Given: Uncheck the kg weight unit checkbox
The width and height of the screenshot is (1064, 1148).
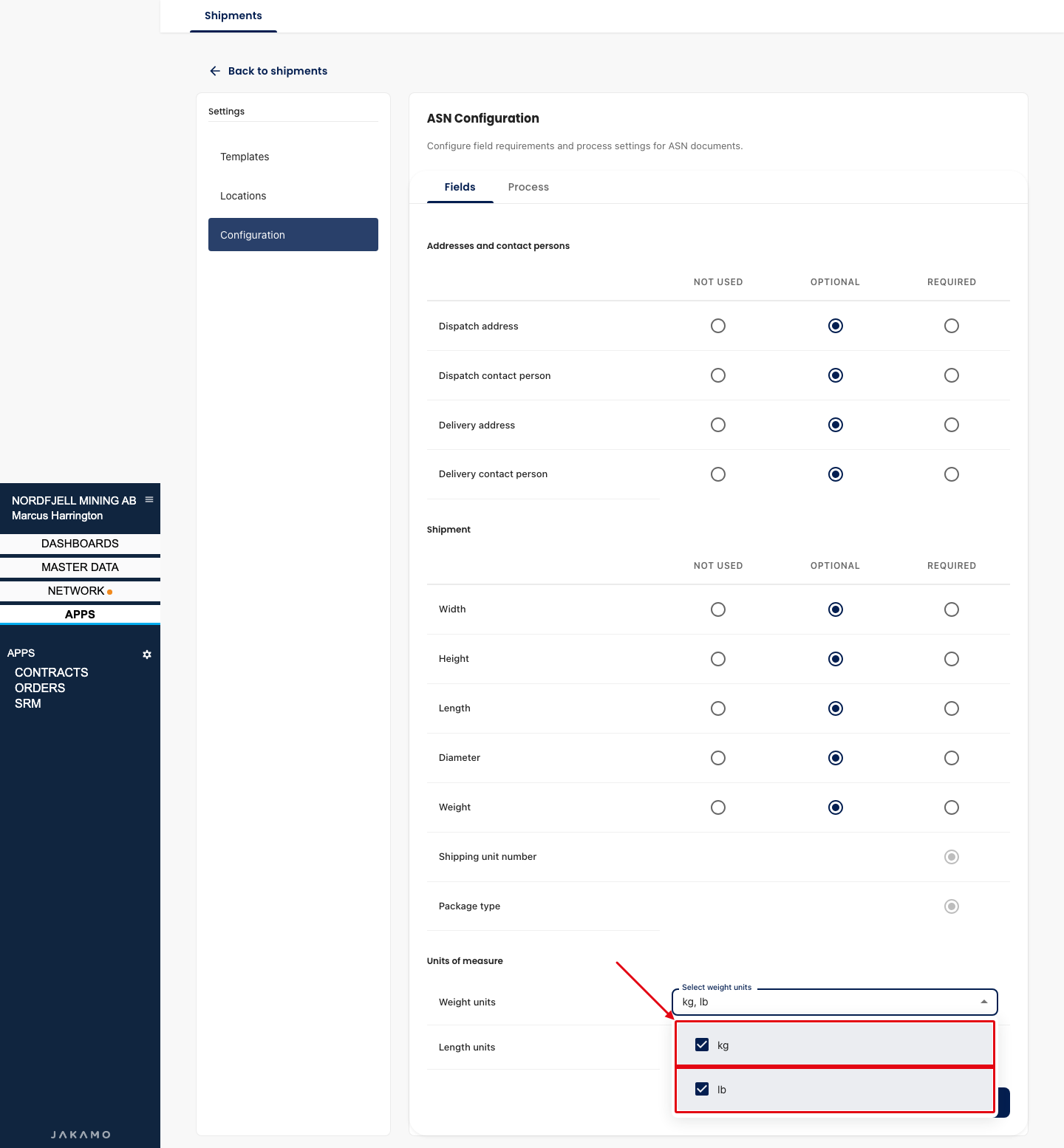Looking at the screenshot, I should (x=702, y=1045).
